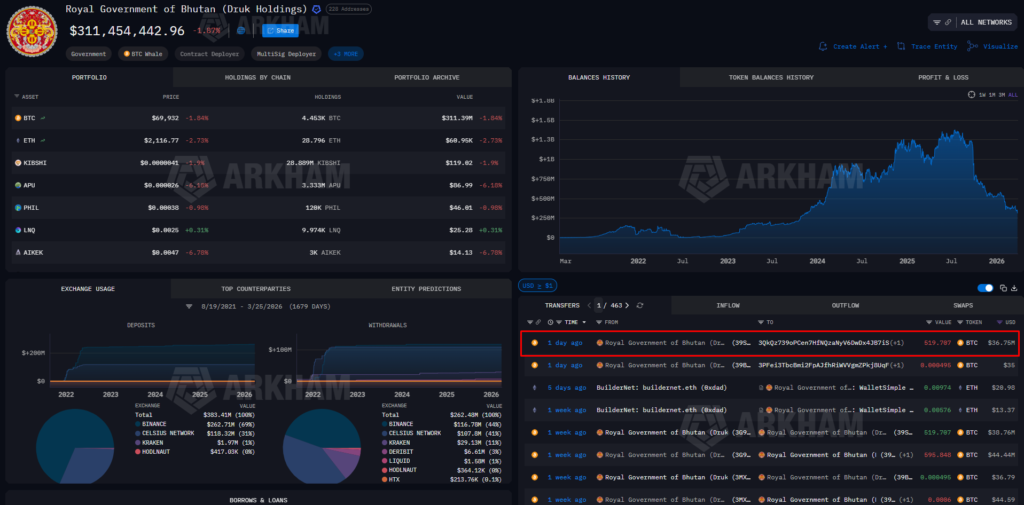The width and height of the screenshot is (1024, 505).
Task: Click the PHIL token icon
Action: [x=18, y=207]
